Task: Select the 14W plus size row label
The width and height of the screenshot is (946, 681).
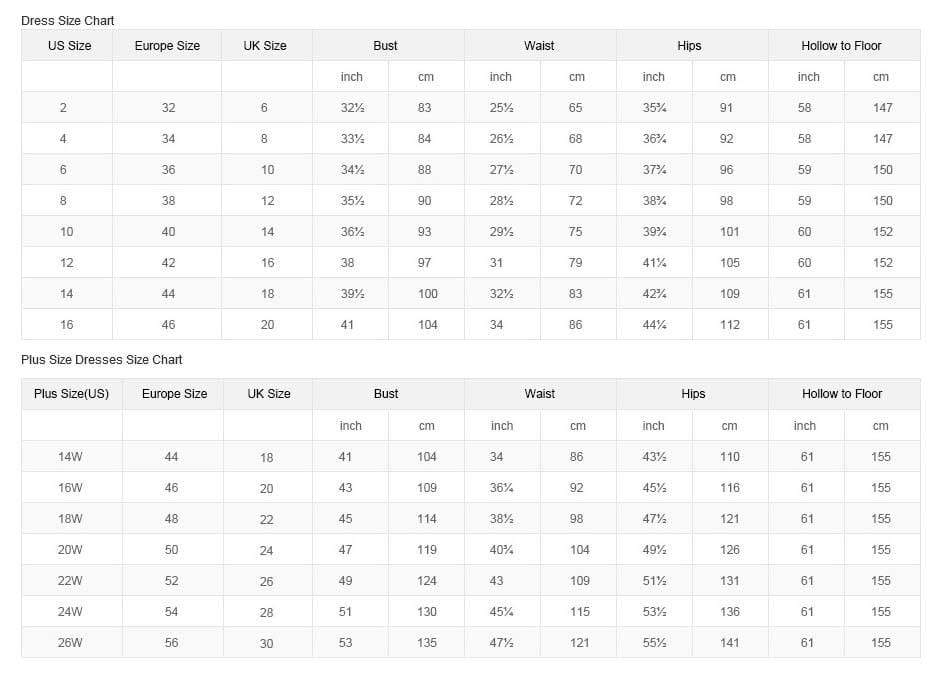Action: [x=70, y=457]
